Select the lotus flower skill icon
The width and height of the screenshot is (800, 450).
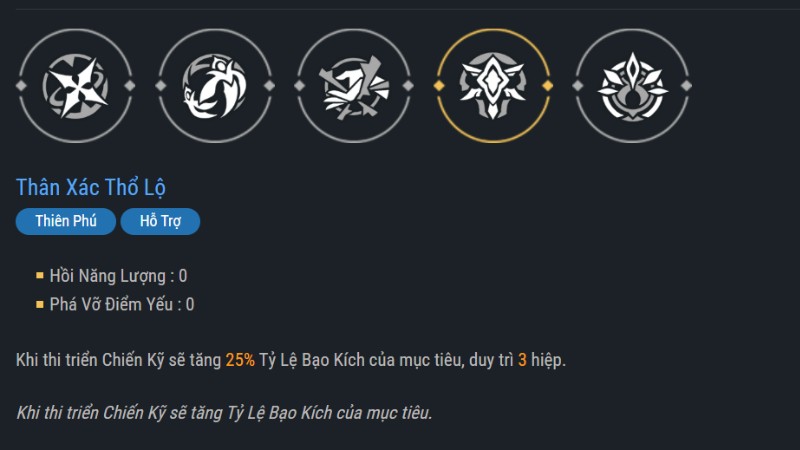(x=632, y=86)
